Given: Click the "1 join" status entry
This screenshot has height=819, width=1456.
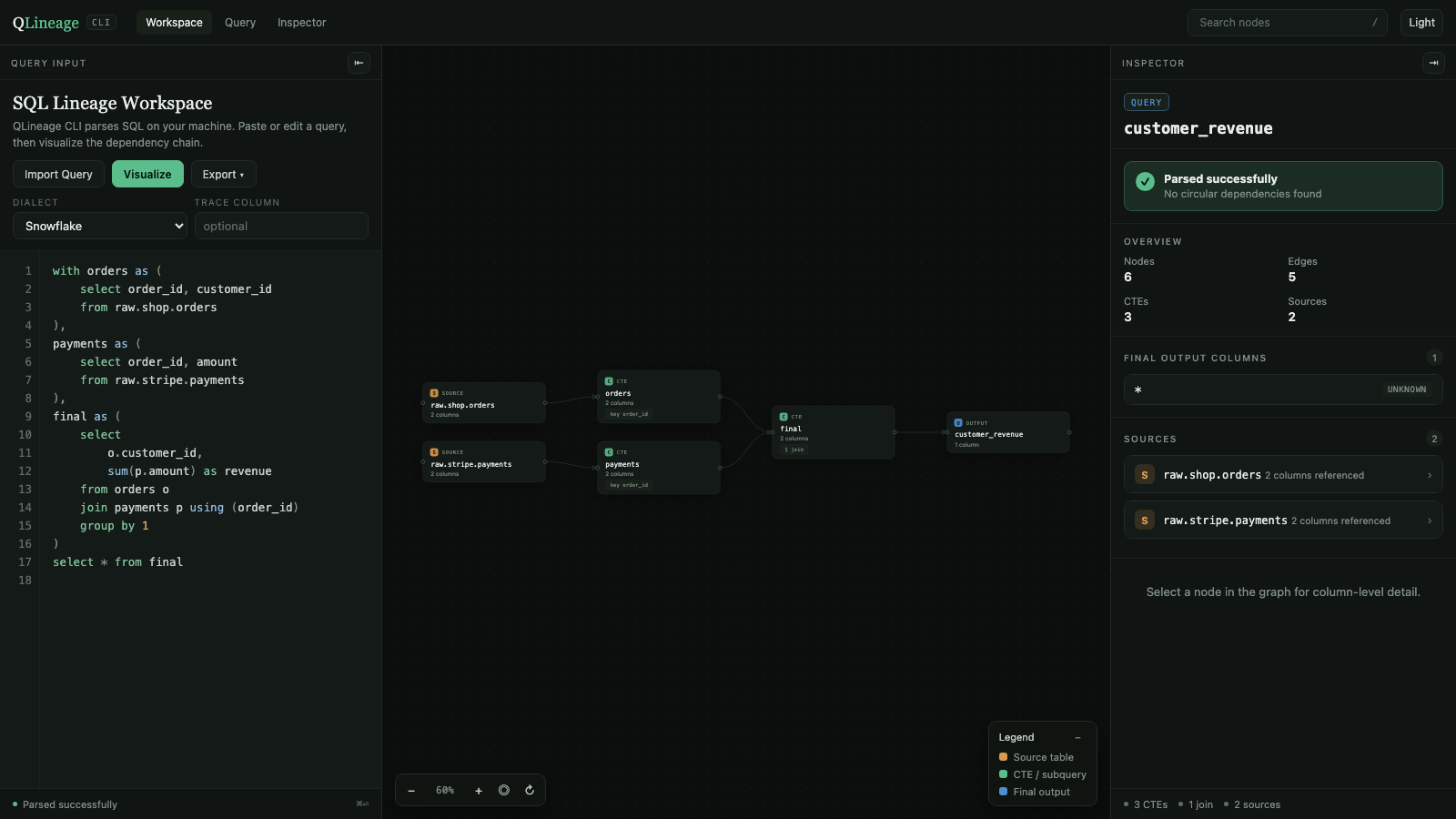Looking at the screenshot, I should [x=1196, y=804].
